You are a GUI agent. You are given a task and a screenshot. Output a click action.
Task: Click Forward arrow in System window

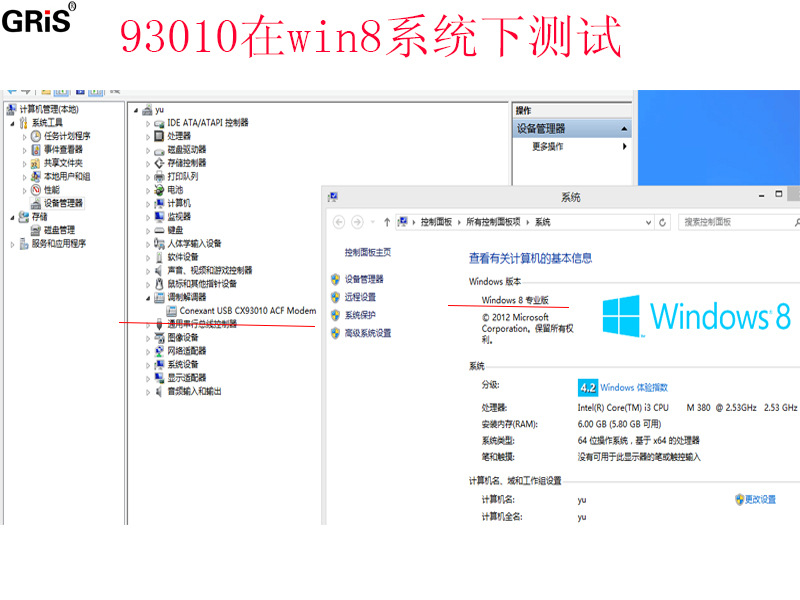click(357, 222)
